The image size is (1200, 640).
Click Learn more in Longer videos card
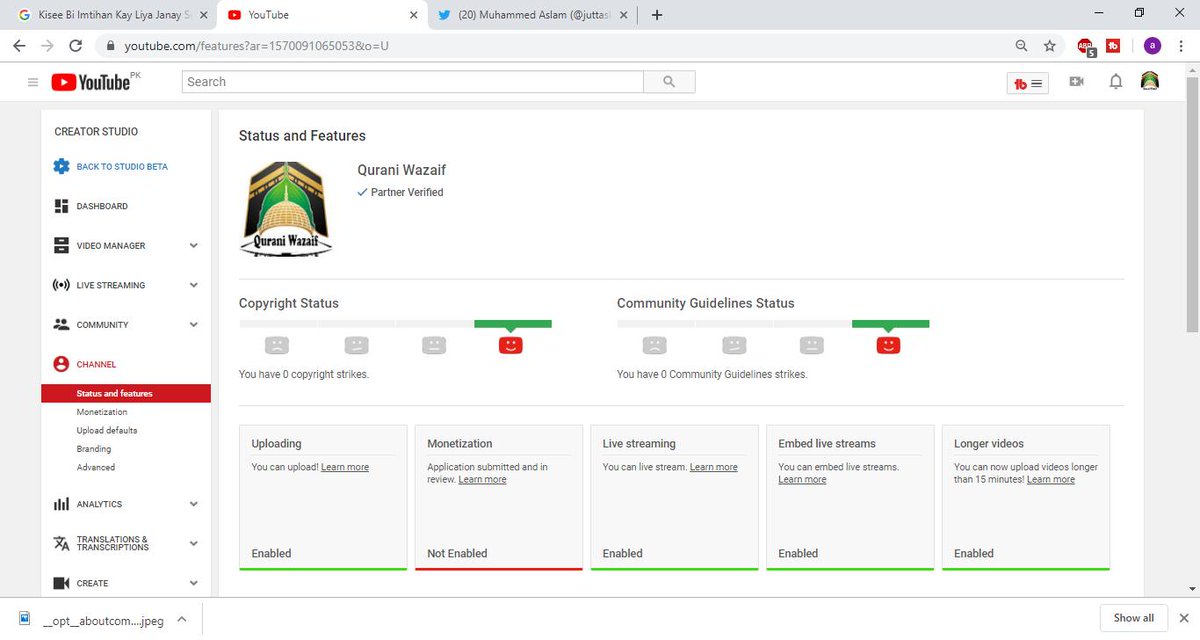click(x=1051, y=480)
